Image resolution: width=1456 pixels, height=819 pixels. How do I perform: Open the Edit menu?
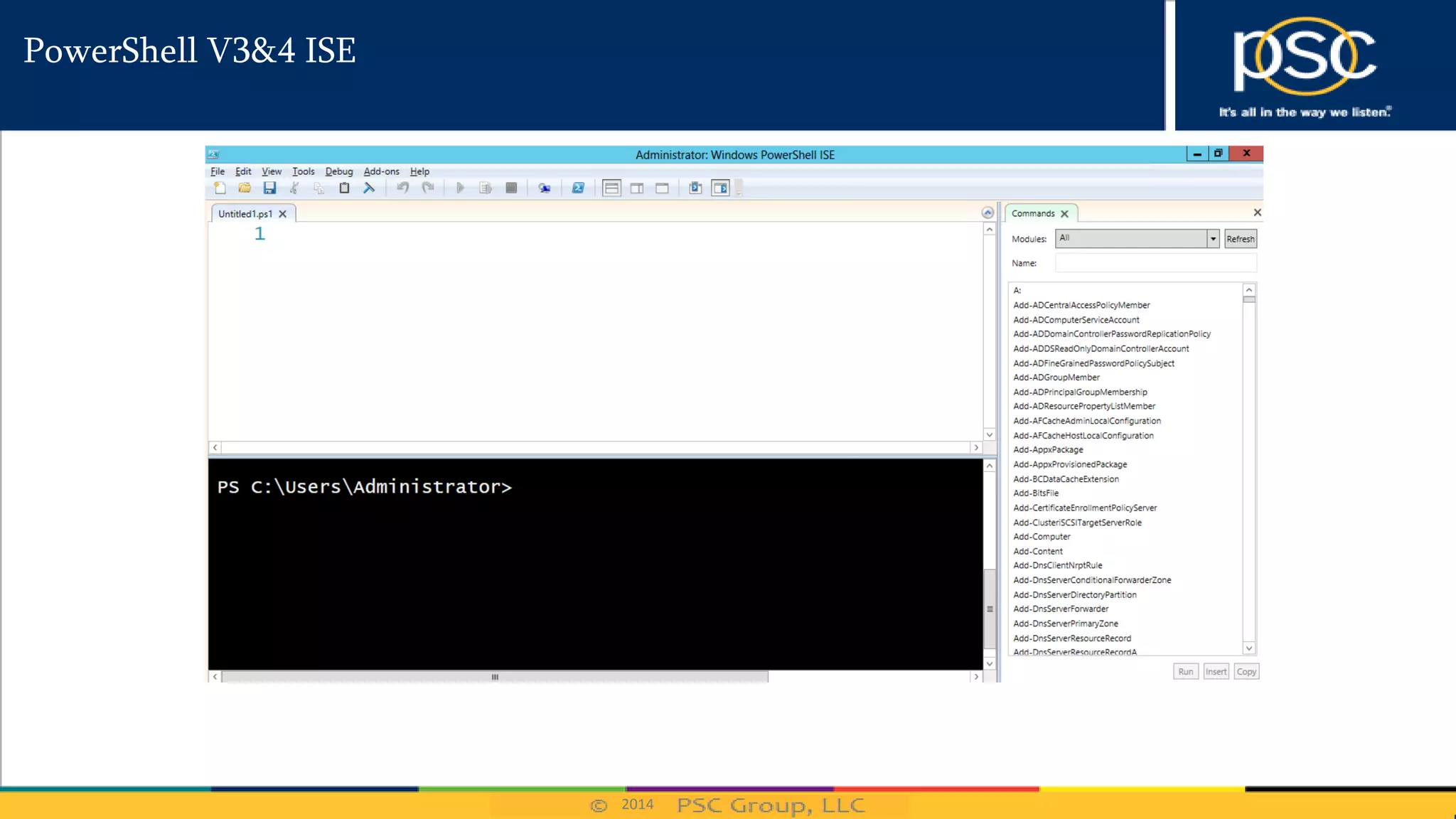click(x=243, y=171)
